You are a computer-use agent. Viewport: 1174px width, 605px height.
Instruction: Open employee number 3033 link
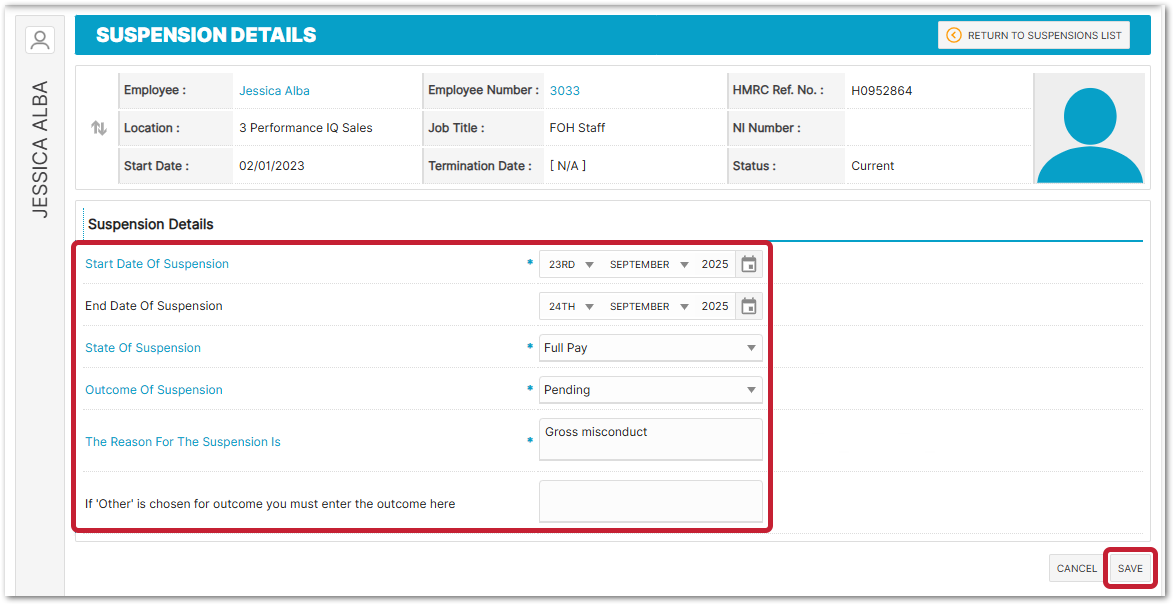coord(564,91)
